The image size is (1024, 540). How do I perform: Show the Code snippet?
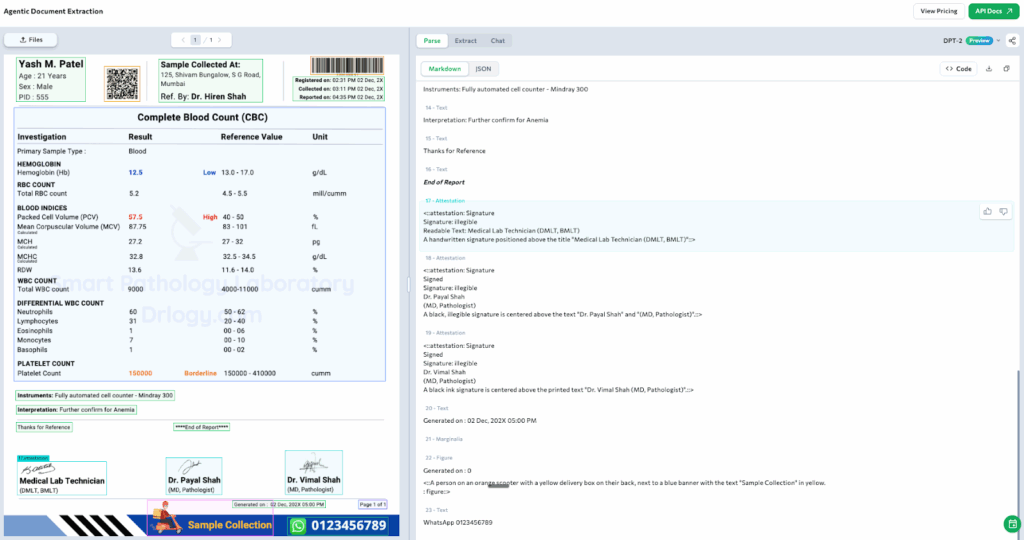958,69
